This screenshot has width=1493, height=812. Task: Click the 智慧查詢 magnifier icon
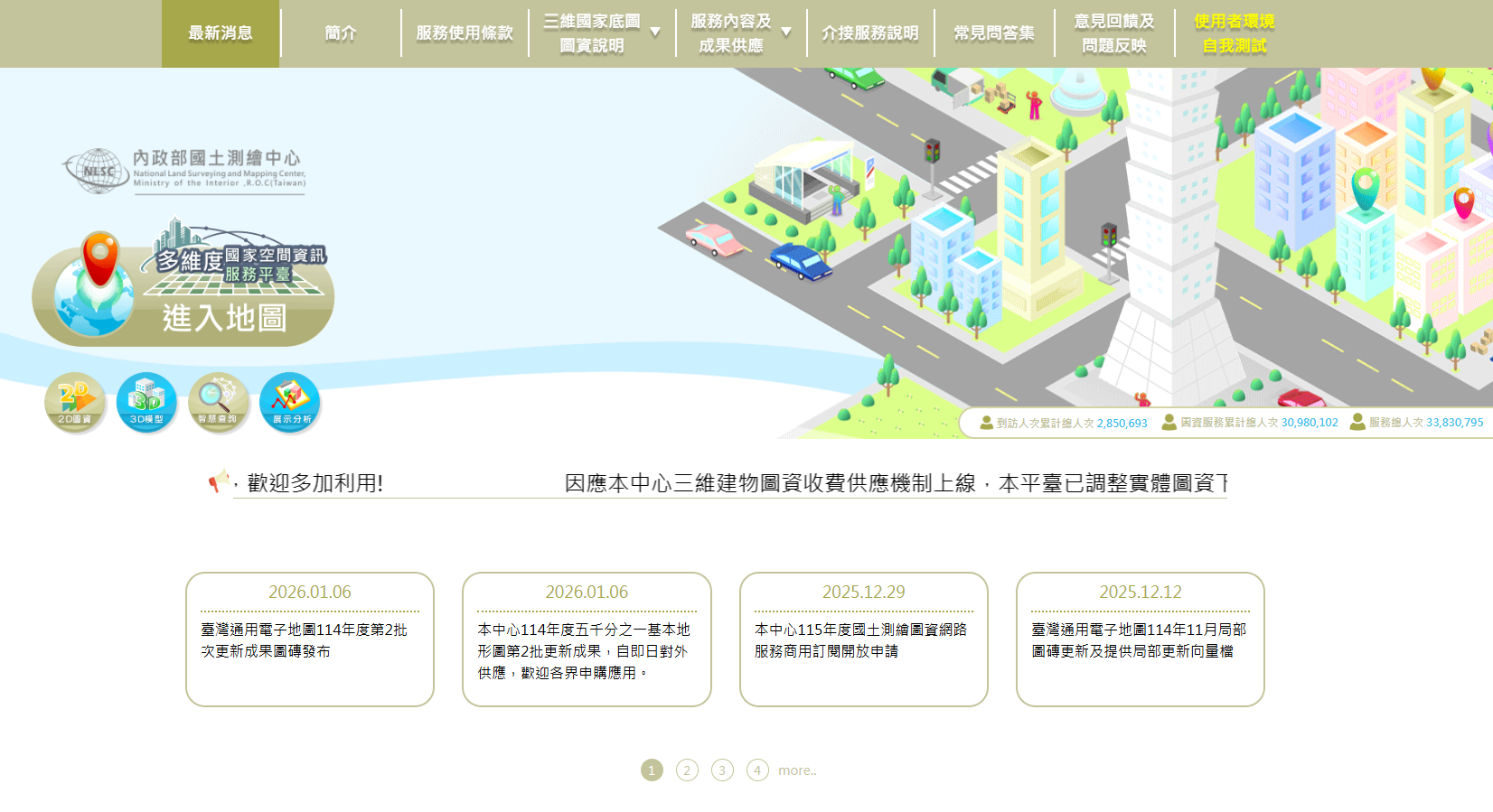click(x=218, y=402)
